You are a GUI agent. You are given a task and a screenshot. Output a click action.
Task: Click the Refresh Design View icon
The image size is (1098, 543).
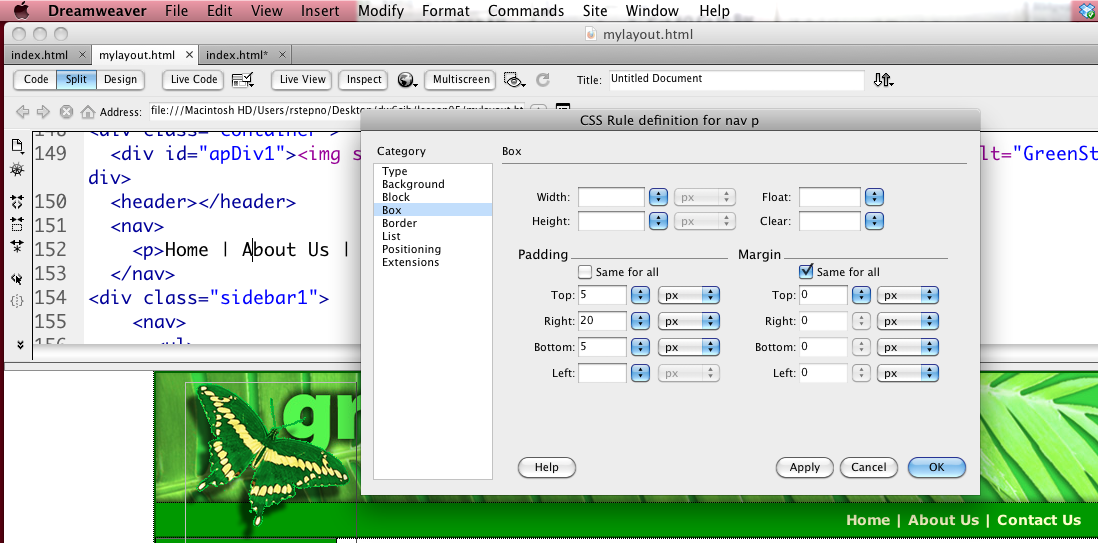[x=543, y=80]
